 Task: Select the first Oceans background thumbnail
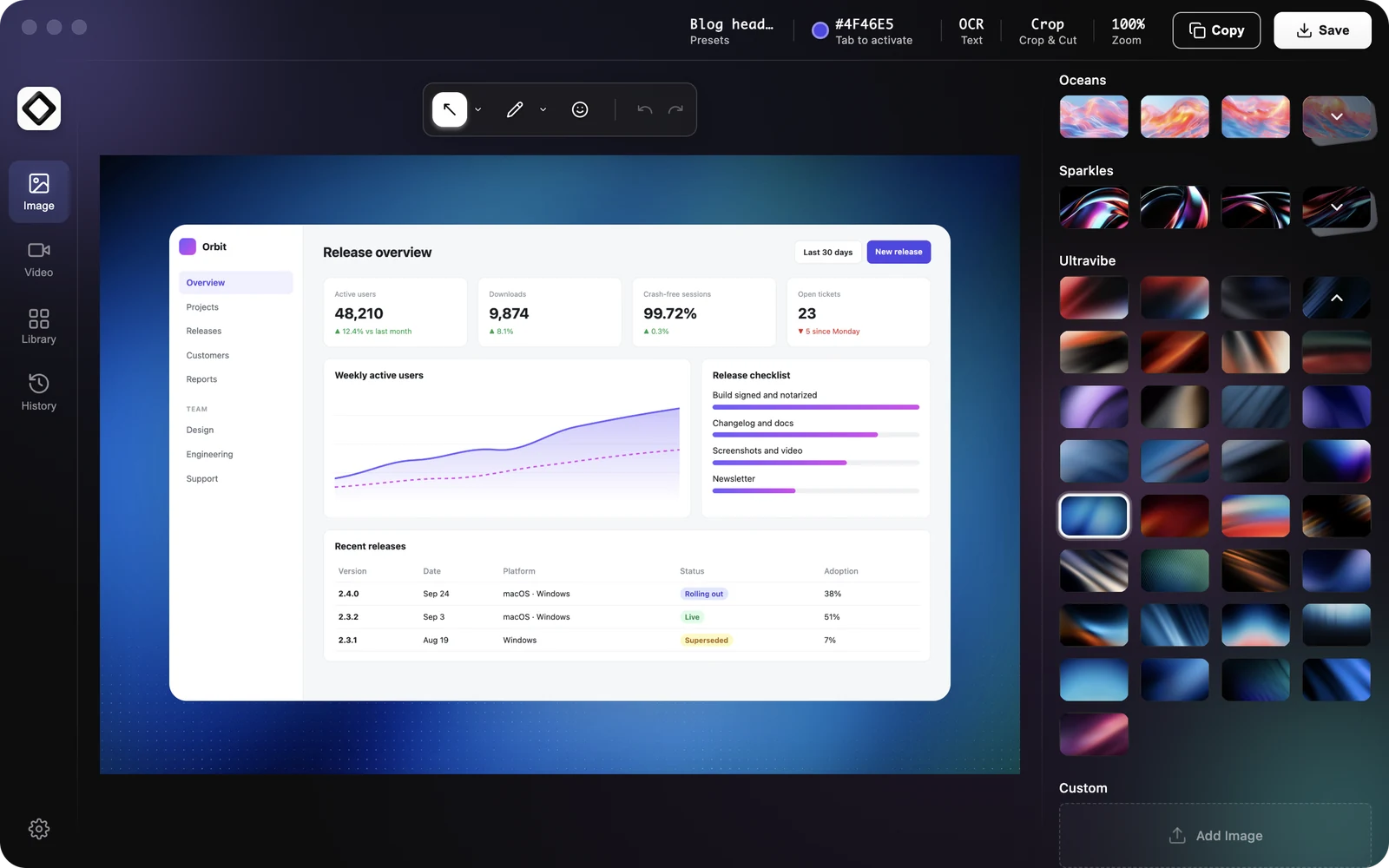pyautogui.click(x=1094, y=116)
